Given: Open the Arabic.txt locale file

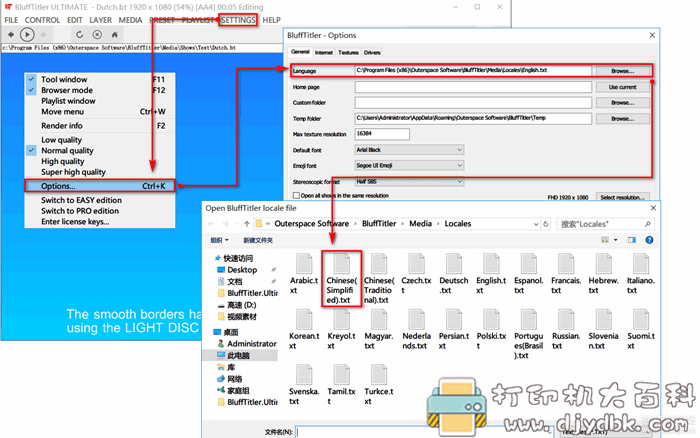Looking at the screenshot, I should (304, 274).
